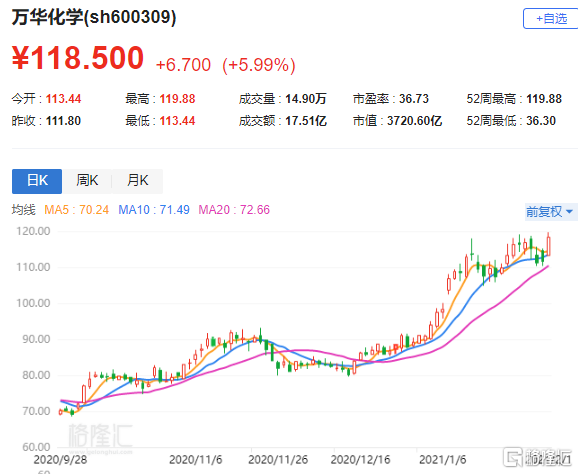Switch to 月K monthly chart tab
578x474 pixels.
pyautogui.click(x=137, y=181)
